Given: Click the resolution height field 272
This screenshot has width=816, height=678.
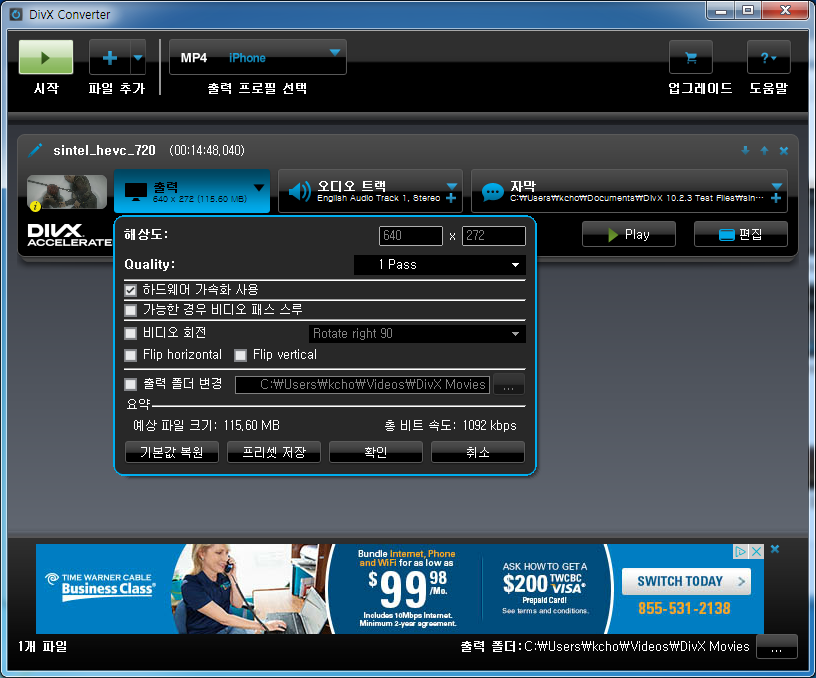Looking at the screenshot, I should (493, 236).
